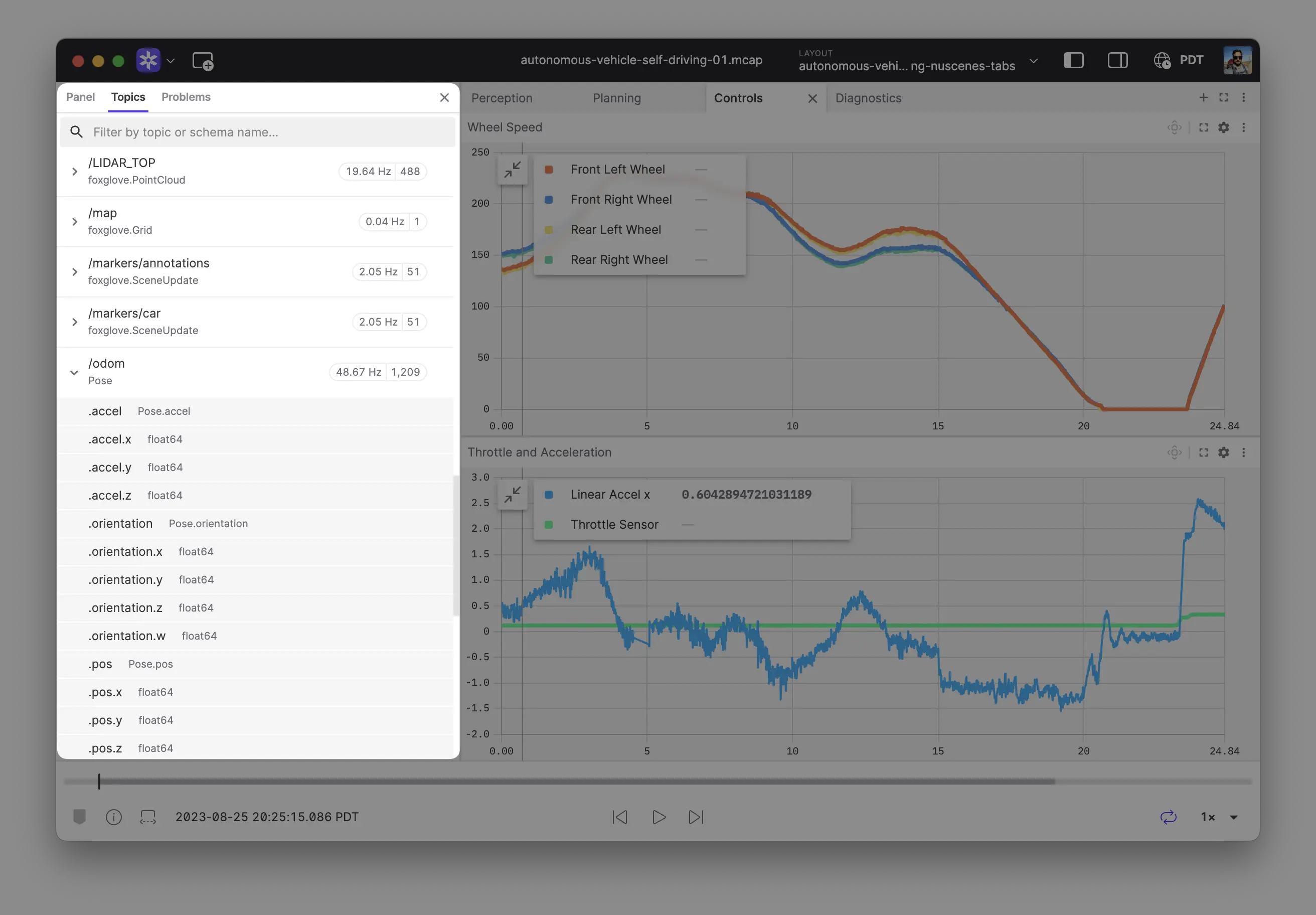Collapse the /odom topic

click(x=75, y=372)
